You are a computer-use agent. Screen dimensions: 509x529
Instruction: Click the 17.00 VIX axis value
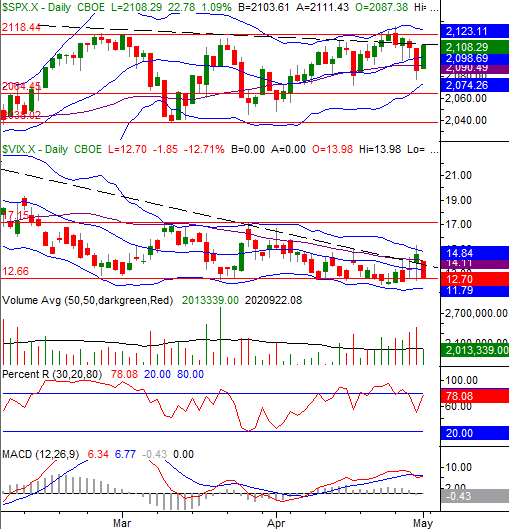tap(458, 224)
